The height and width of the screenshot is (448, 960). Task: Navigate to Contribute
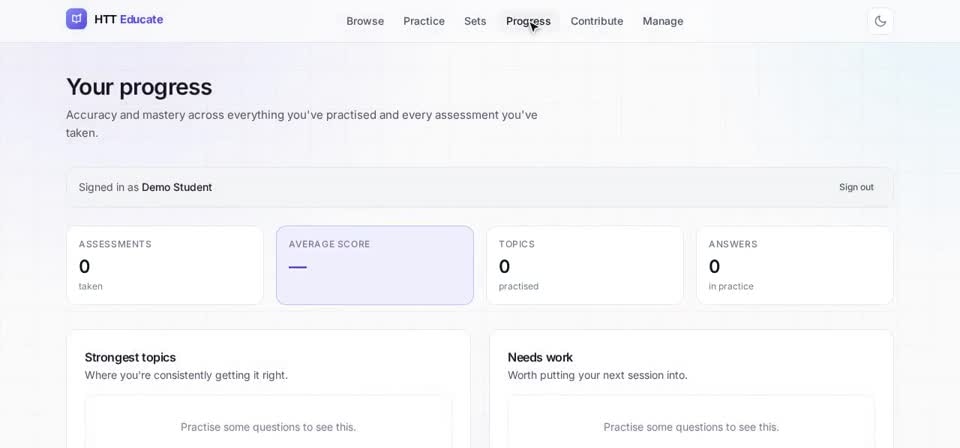(597, 21)
